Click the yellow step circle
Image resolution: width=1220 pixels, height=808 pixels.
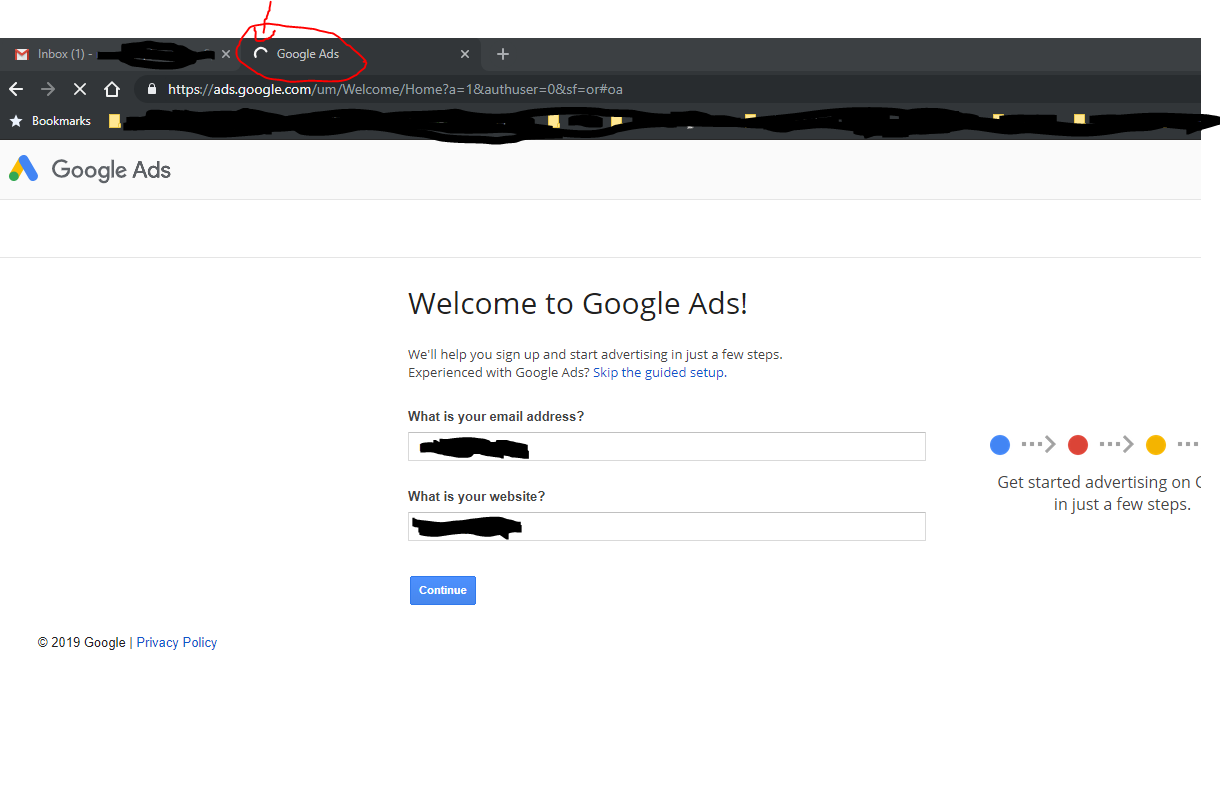coord(1156,445)
